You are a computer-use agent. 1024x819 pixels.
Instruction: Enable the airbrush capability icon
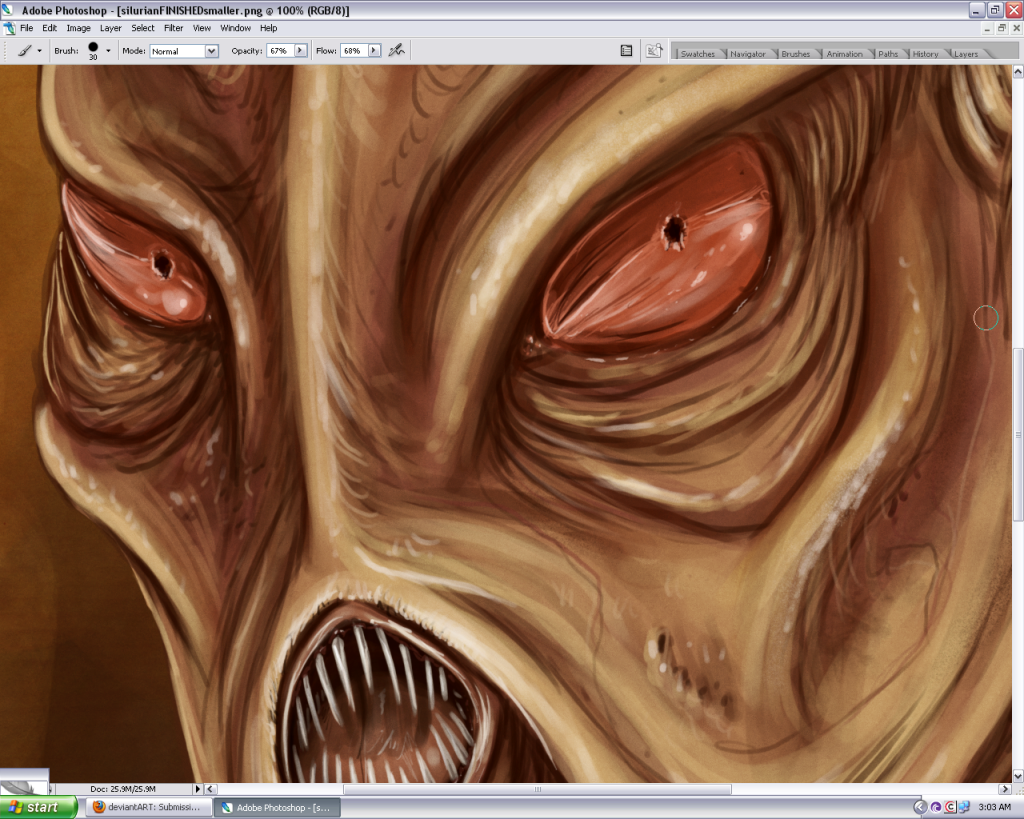396,50
